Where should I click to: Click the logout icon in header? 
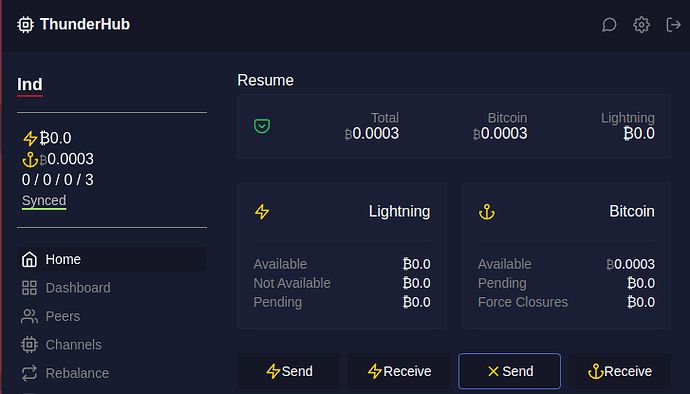pos(673,25)
